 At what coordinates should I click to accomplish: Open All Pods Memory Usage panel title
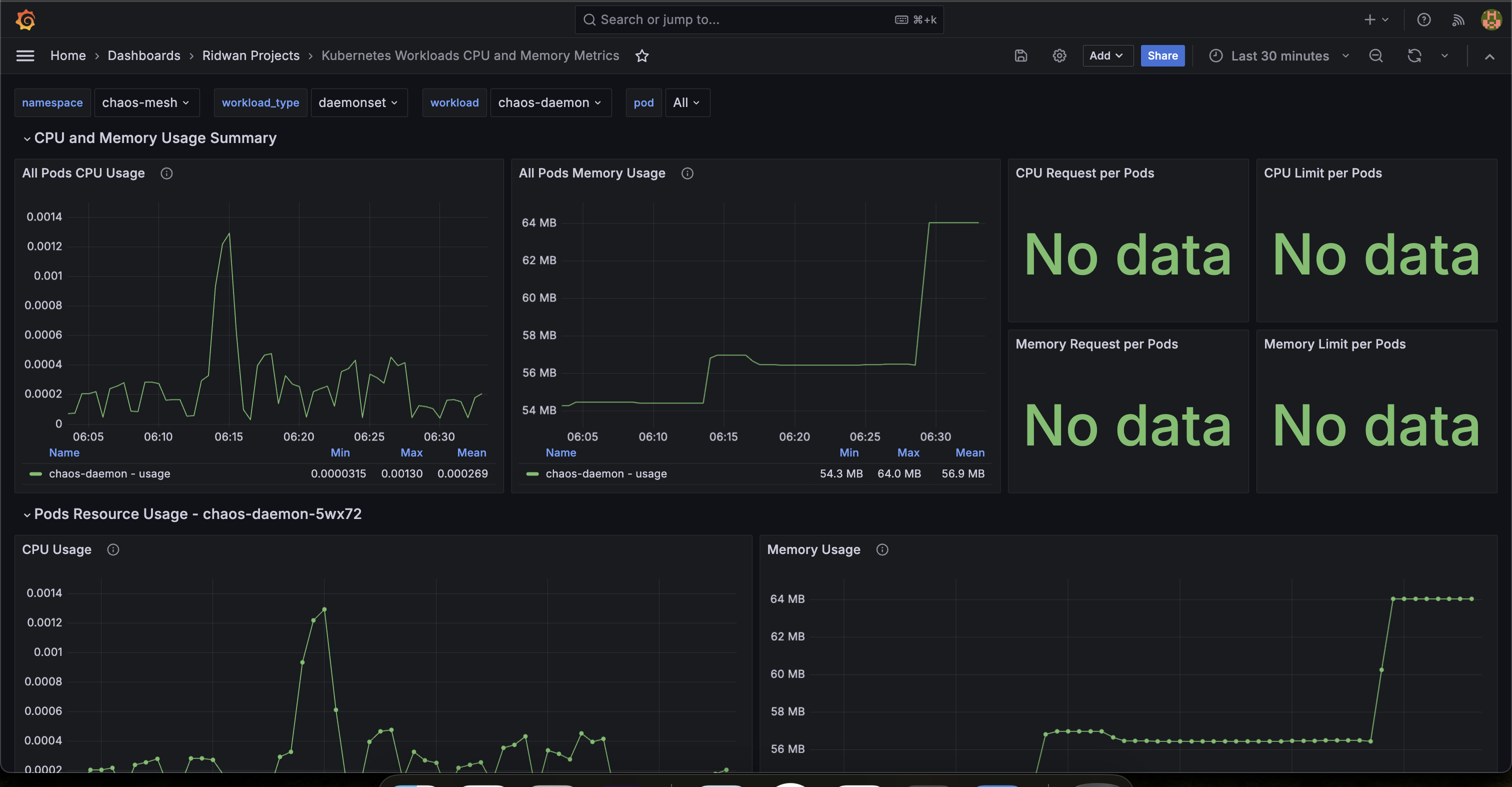[591, 173]
